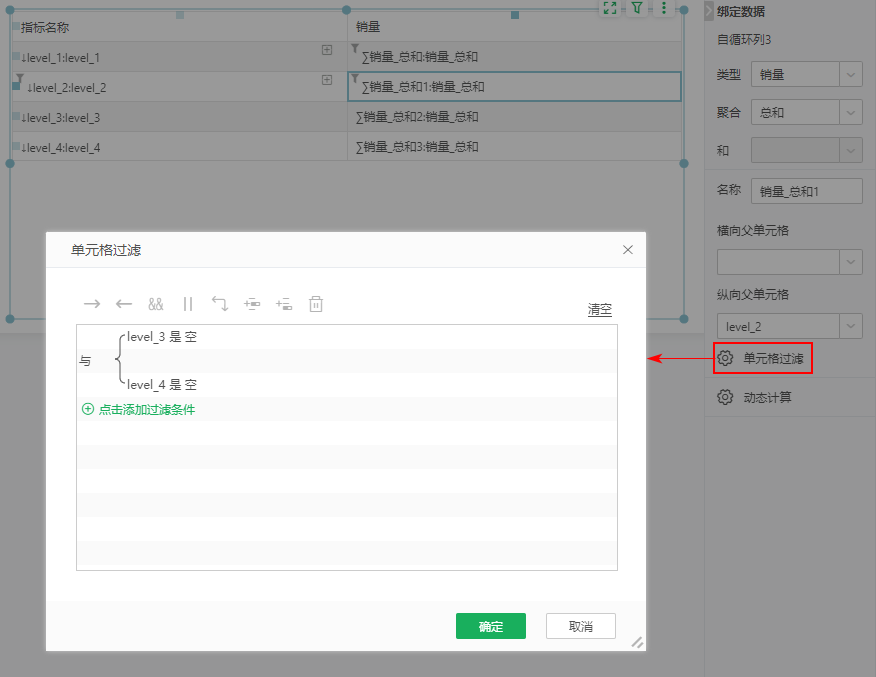Open the 横向父单元格 dropdown
The image size is (876, 677).
790,262
